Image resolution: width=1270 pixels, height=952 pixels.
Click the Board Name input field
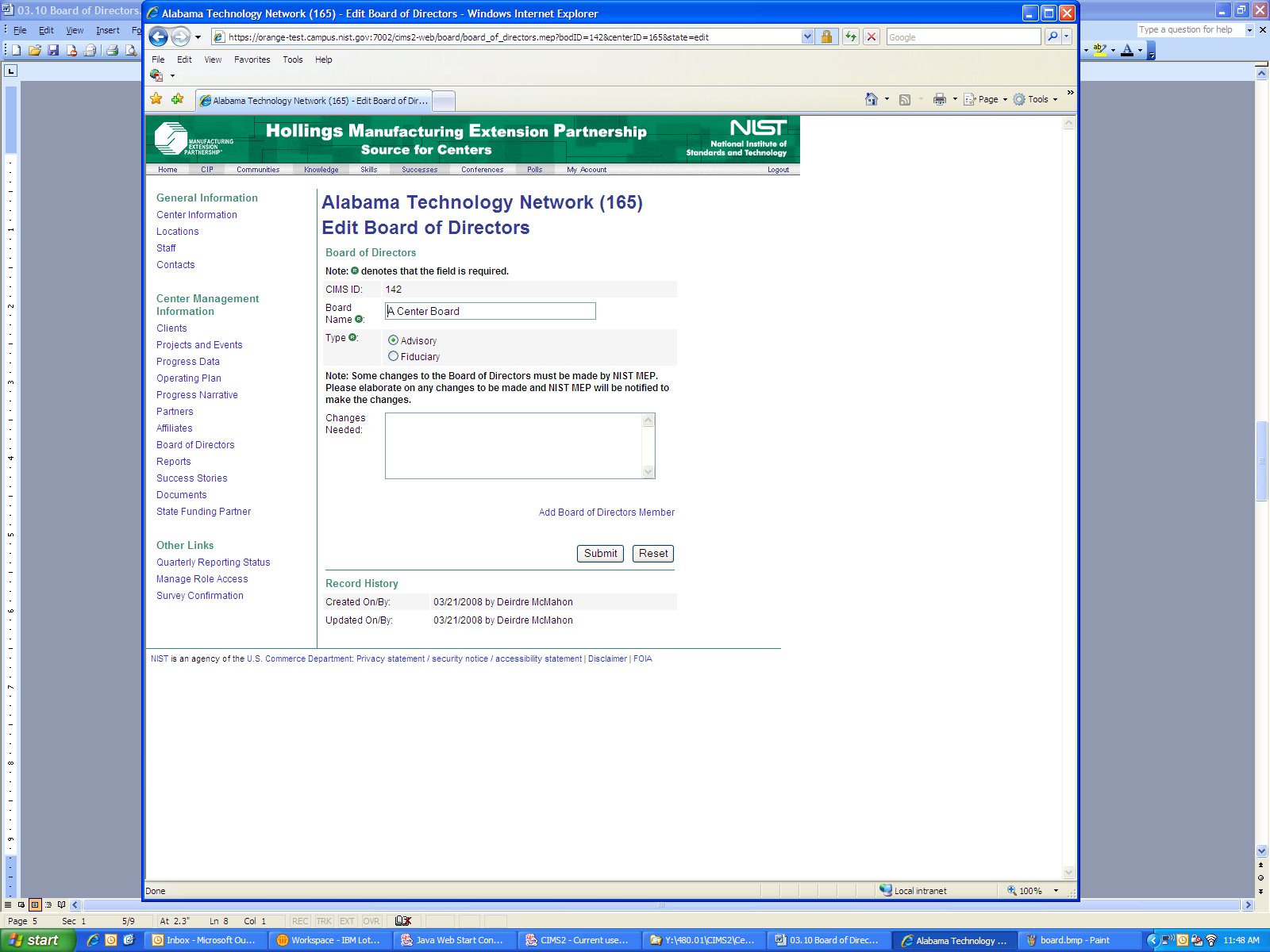(491, 311)
